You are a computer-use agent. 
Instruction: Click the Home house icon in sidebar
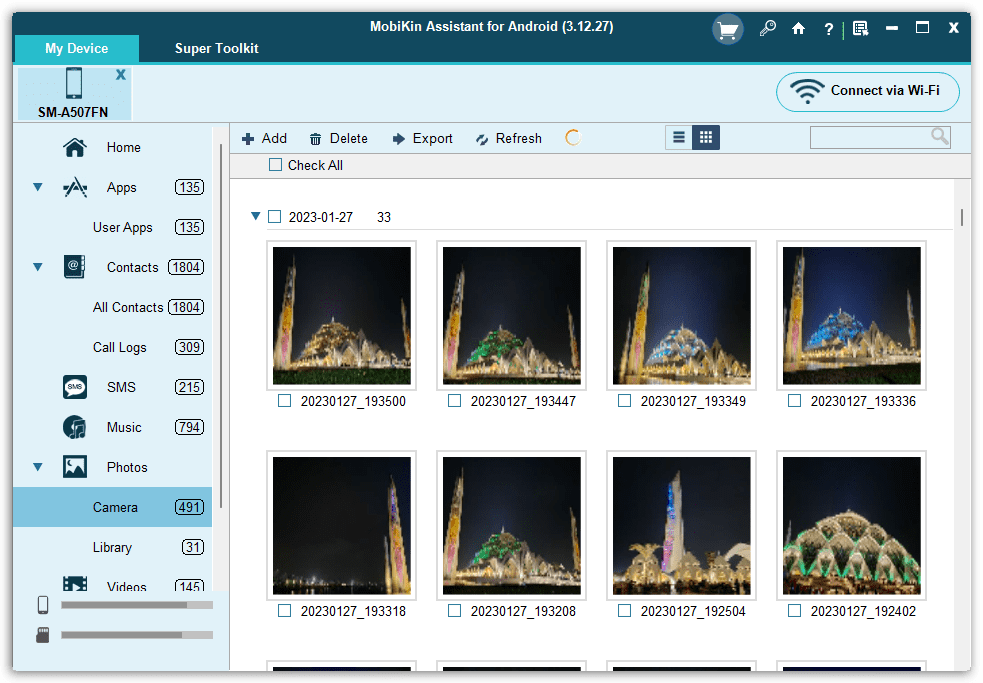[x=75, y=147]
